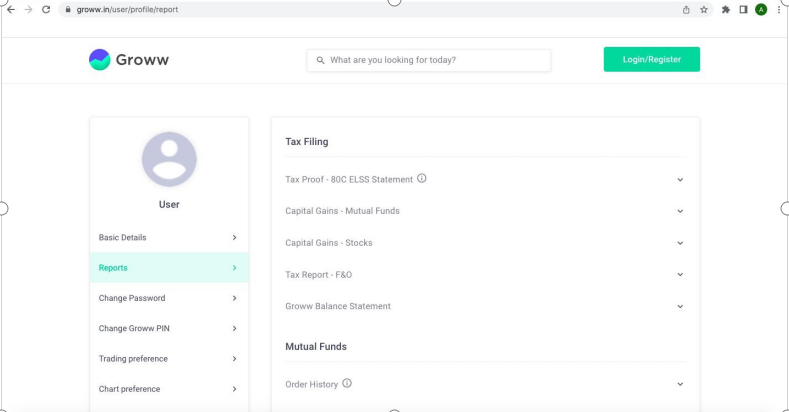Click the share page icon in address bar

click(x=686, y=10)
